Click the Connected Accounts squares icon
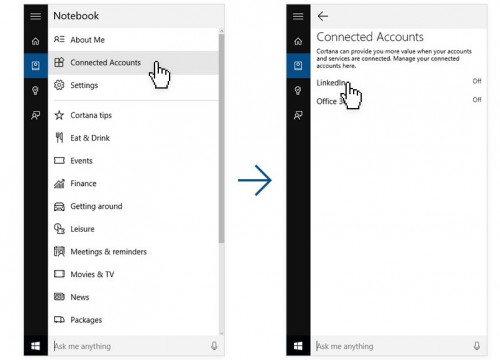Screen dimensions: 500x360 tap(59, 62)
